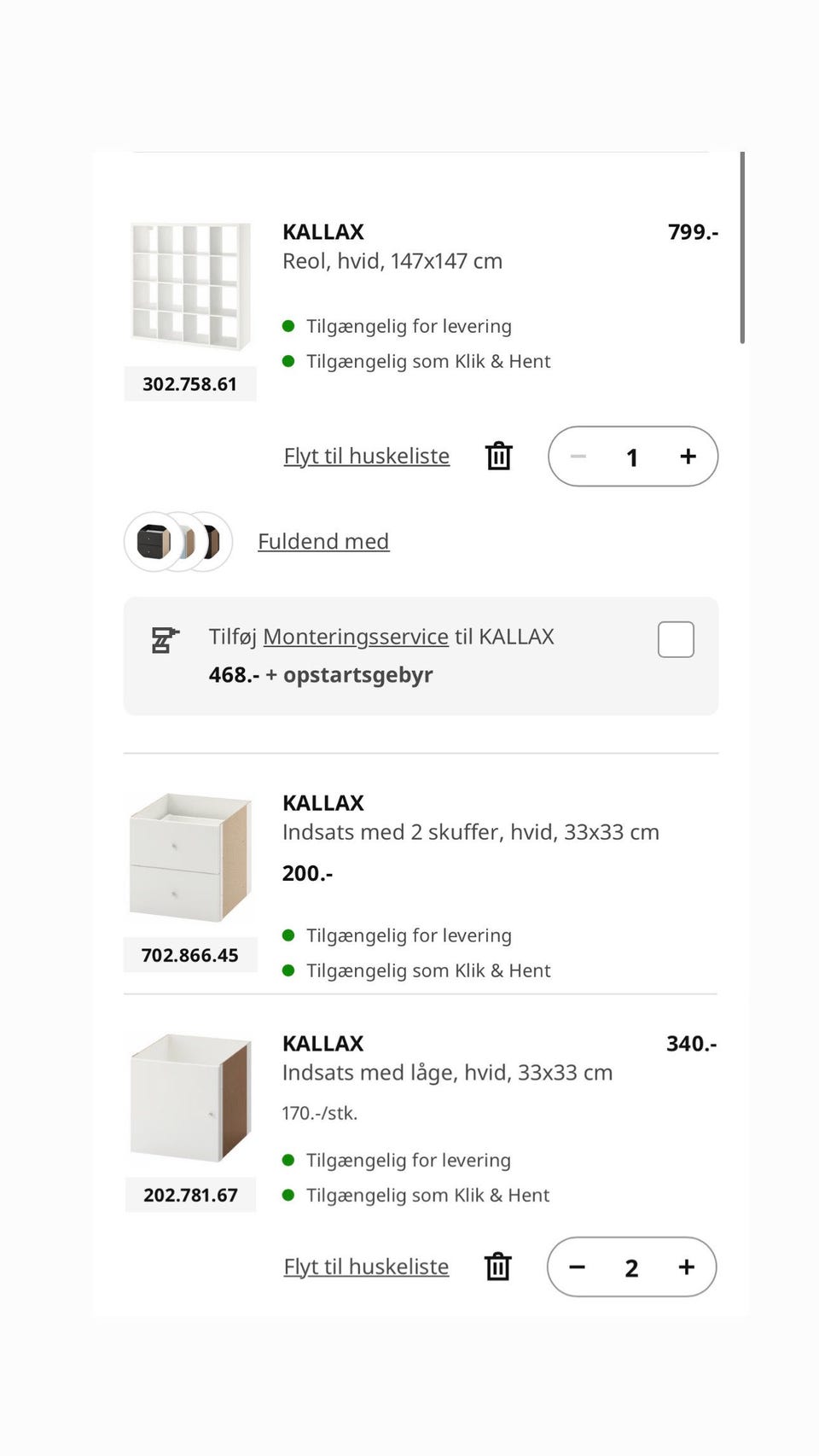Decrease KALLAX reol quantity with minus
819x1456 pixels.
click(x=578, y=457)
